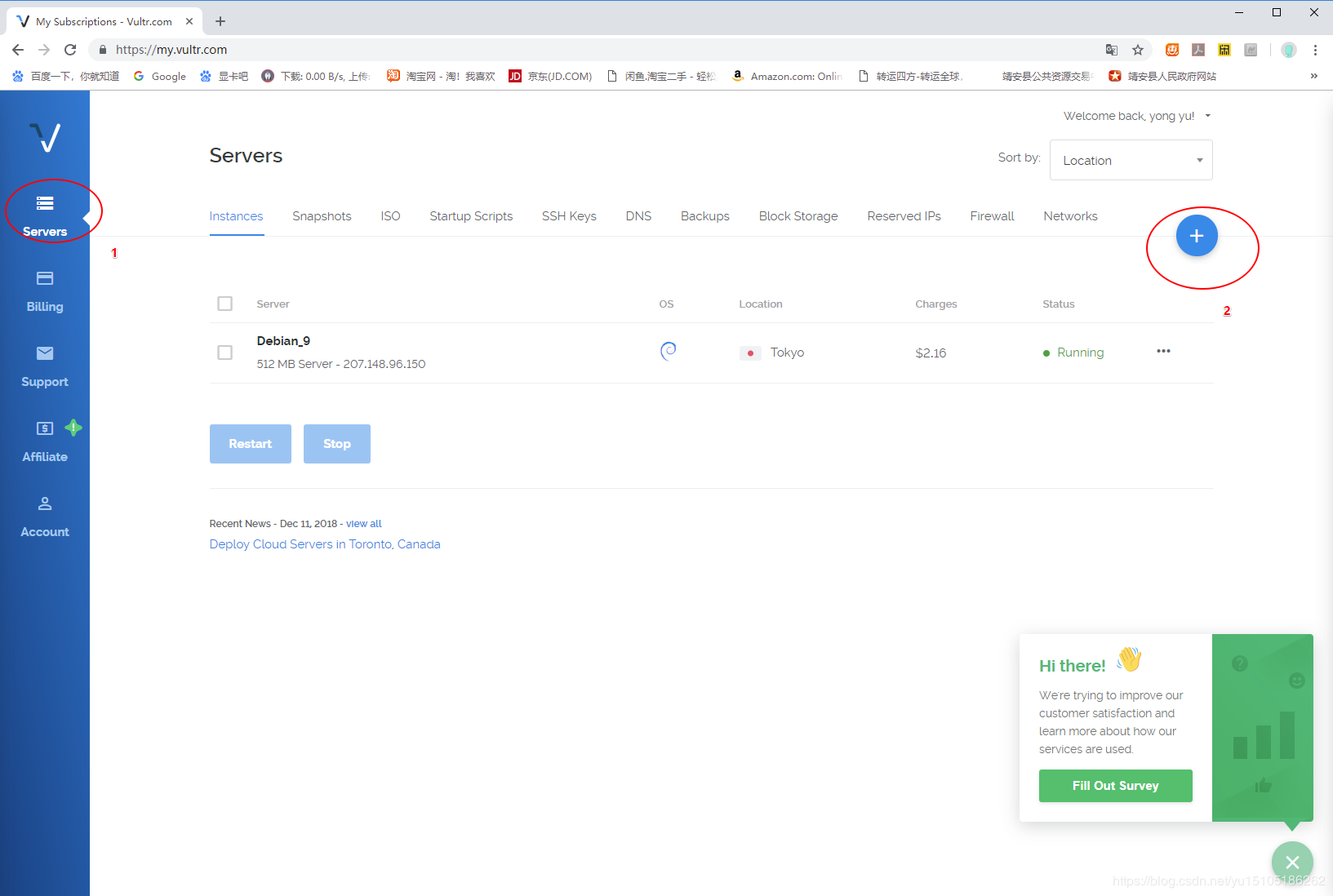
Task: Expand the Sort by Location dropdown
Action: click(1131, 161)
